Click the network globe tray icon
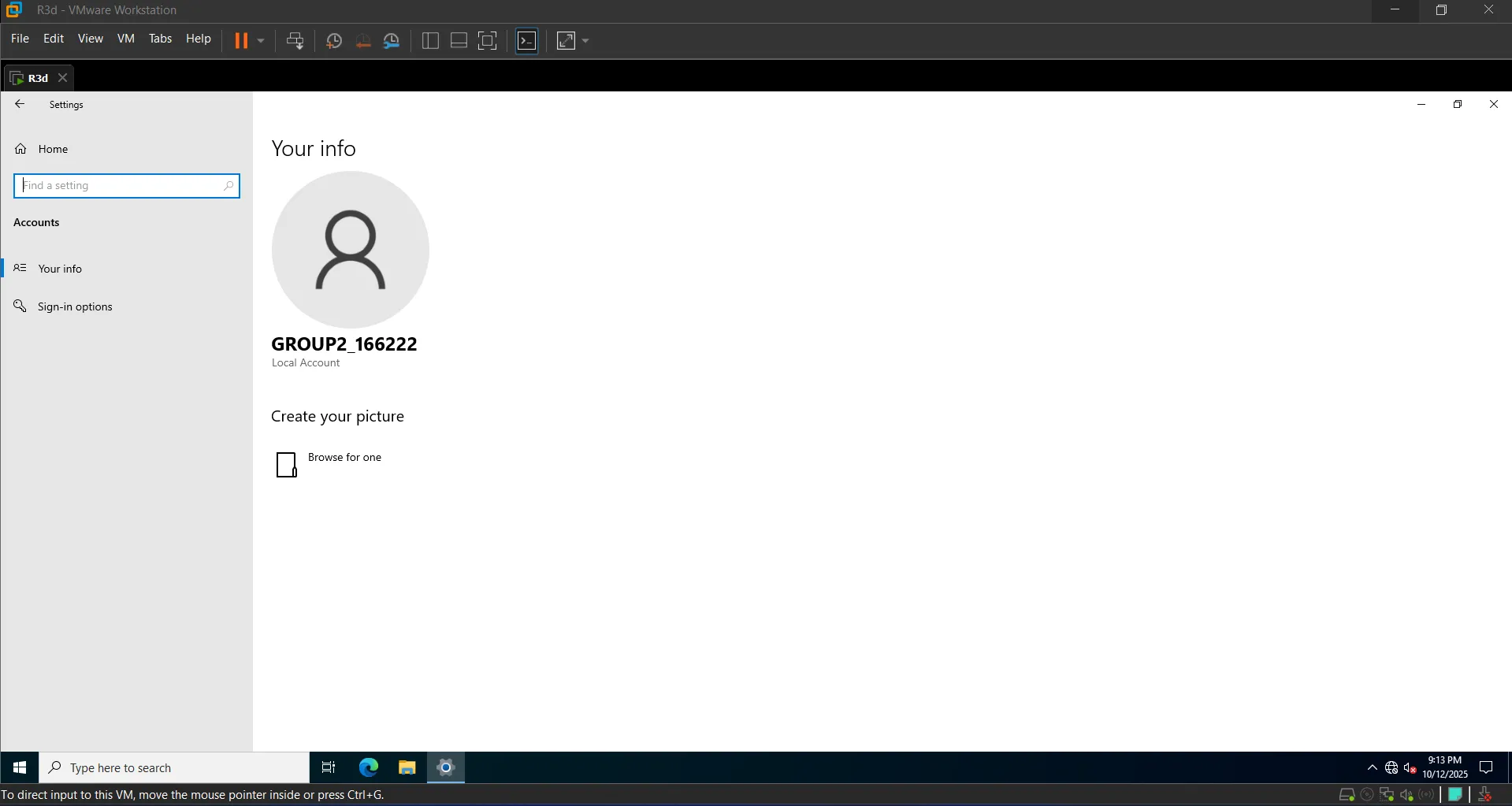 [1391, 768]
